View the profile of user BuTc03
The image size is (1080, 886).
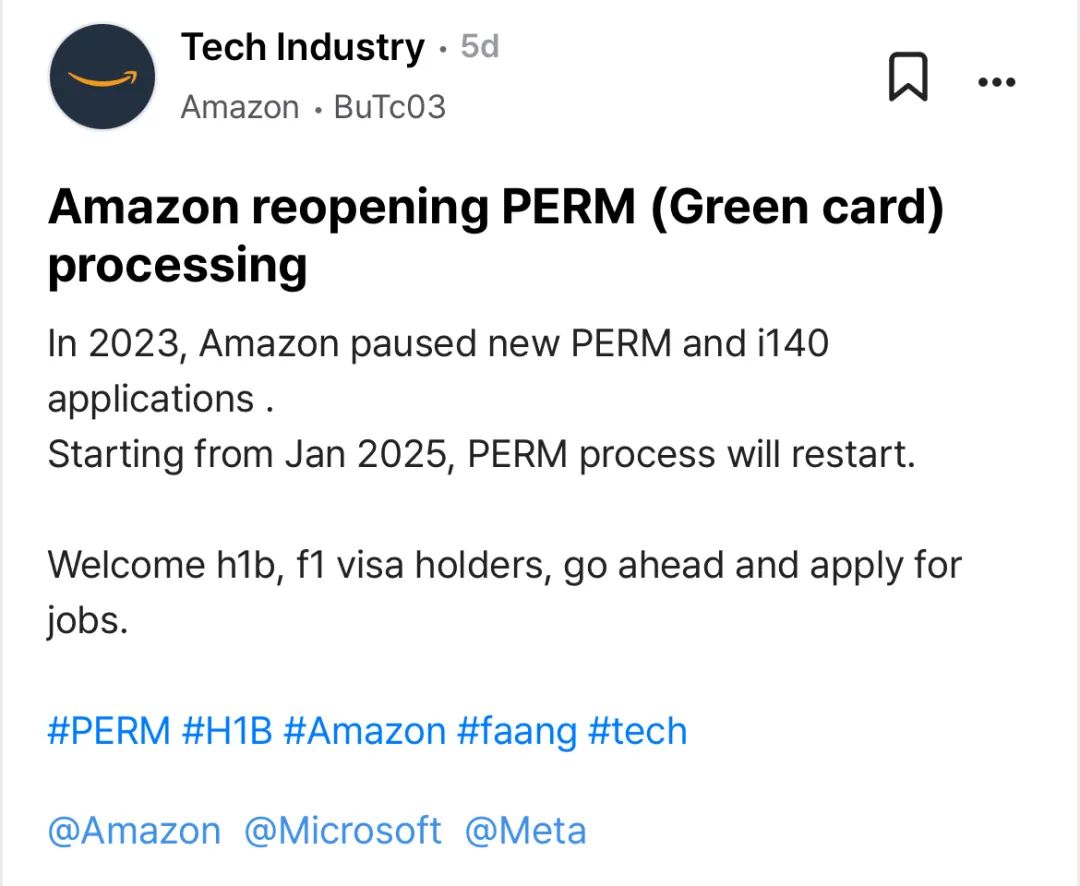pos(390,107)
